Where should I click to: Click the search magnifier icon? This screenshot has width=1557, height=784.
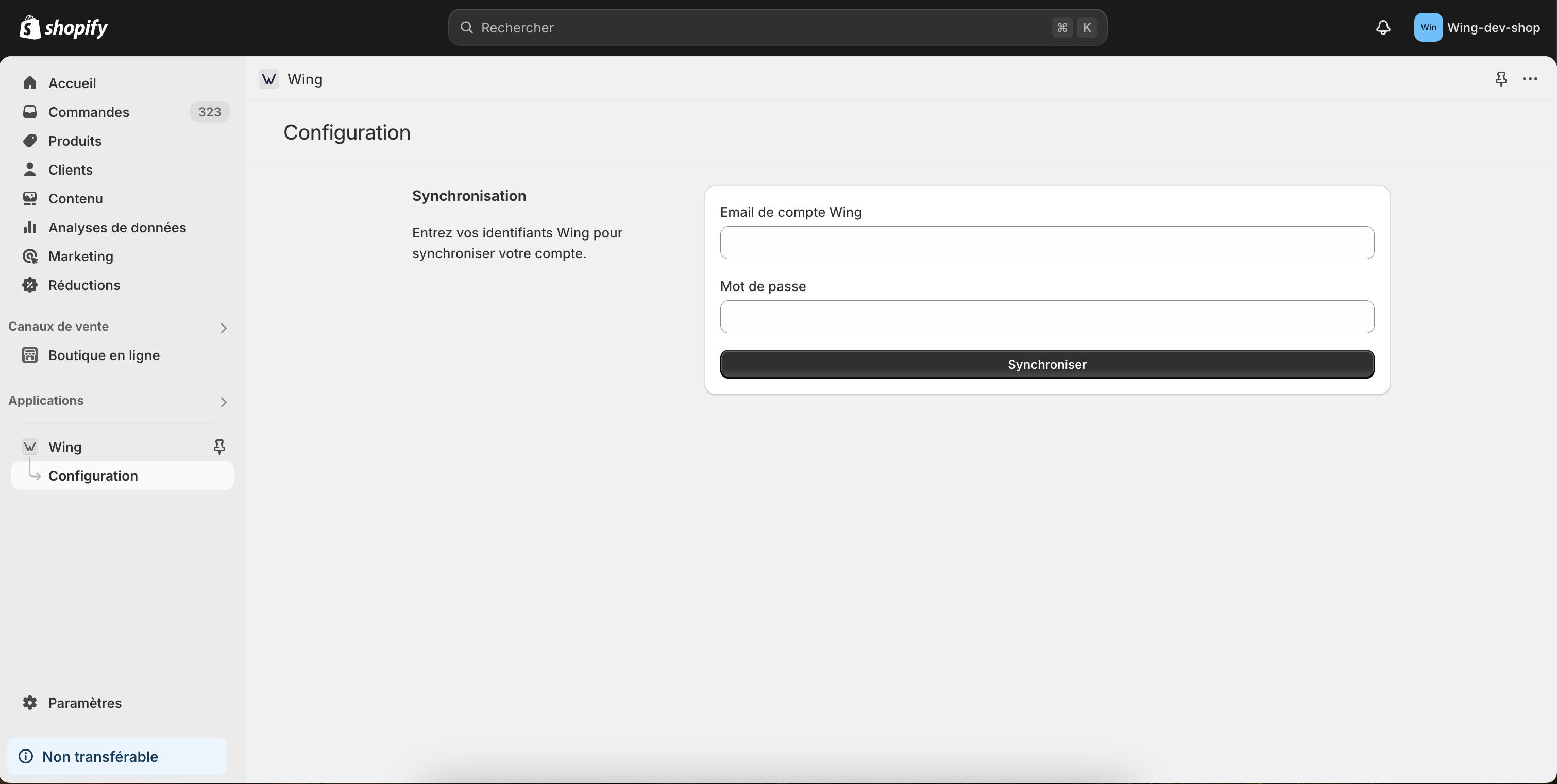(x=467, y=27)
